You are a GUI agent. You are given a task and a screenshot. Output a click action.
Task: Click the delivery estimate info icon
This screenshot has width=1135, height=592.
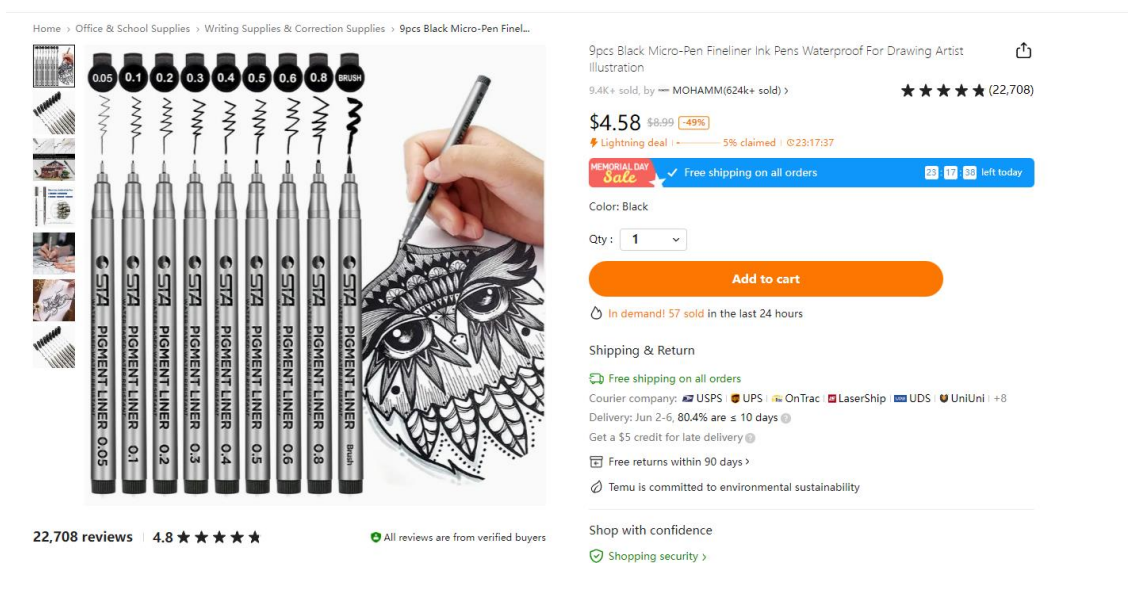tap(786, 418)
